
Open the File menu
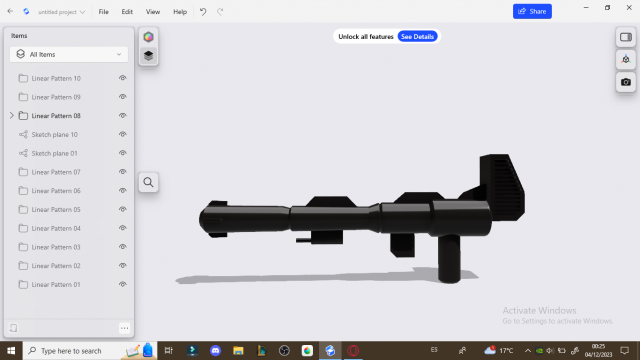pyautogui.click(x=104, y=12)
